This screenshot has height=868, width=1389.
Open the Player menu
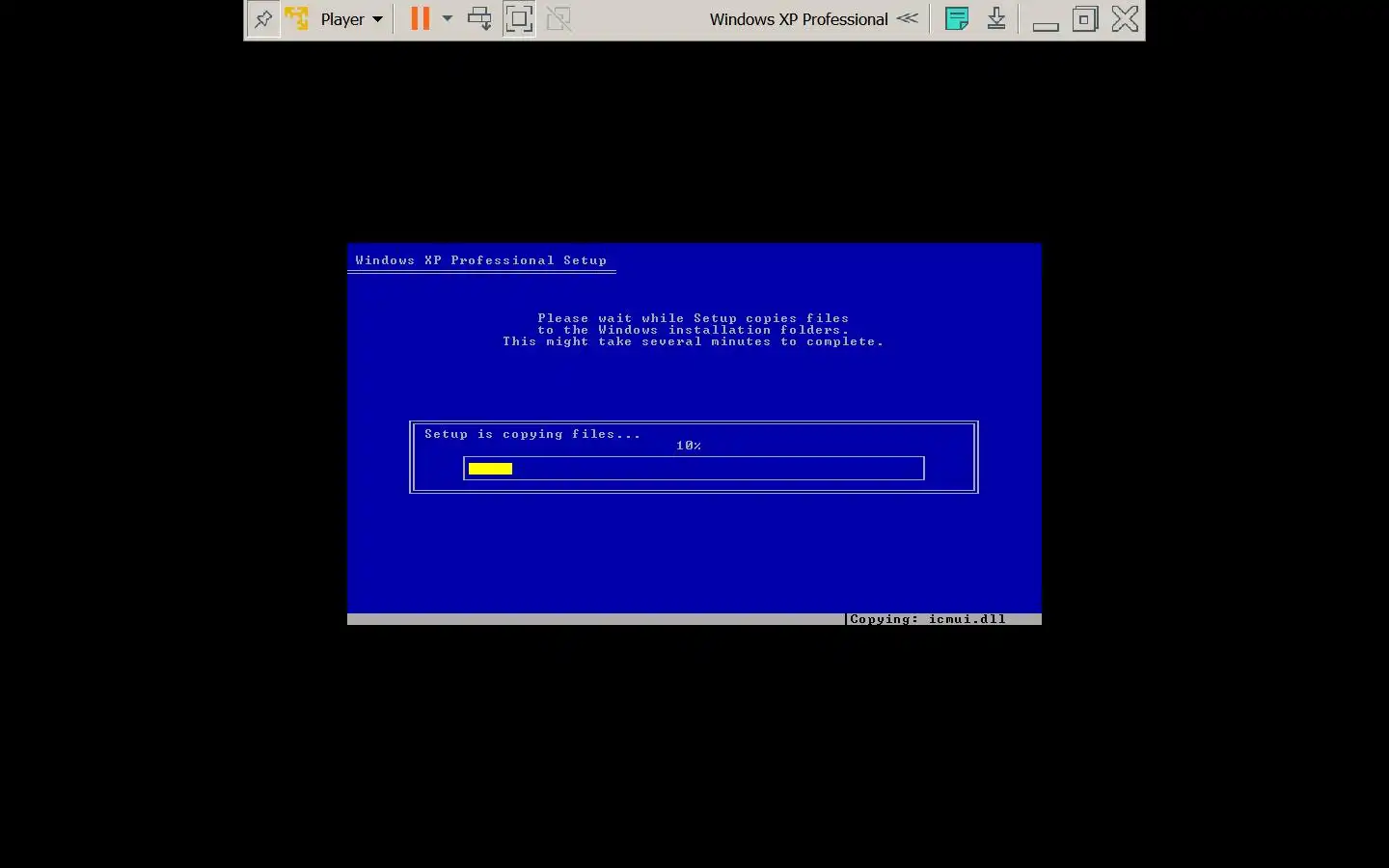[x=351, y=19]
